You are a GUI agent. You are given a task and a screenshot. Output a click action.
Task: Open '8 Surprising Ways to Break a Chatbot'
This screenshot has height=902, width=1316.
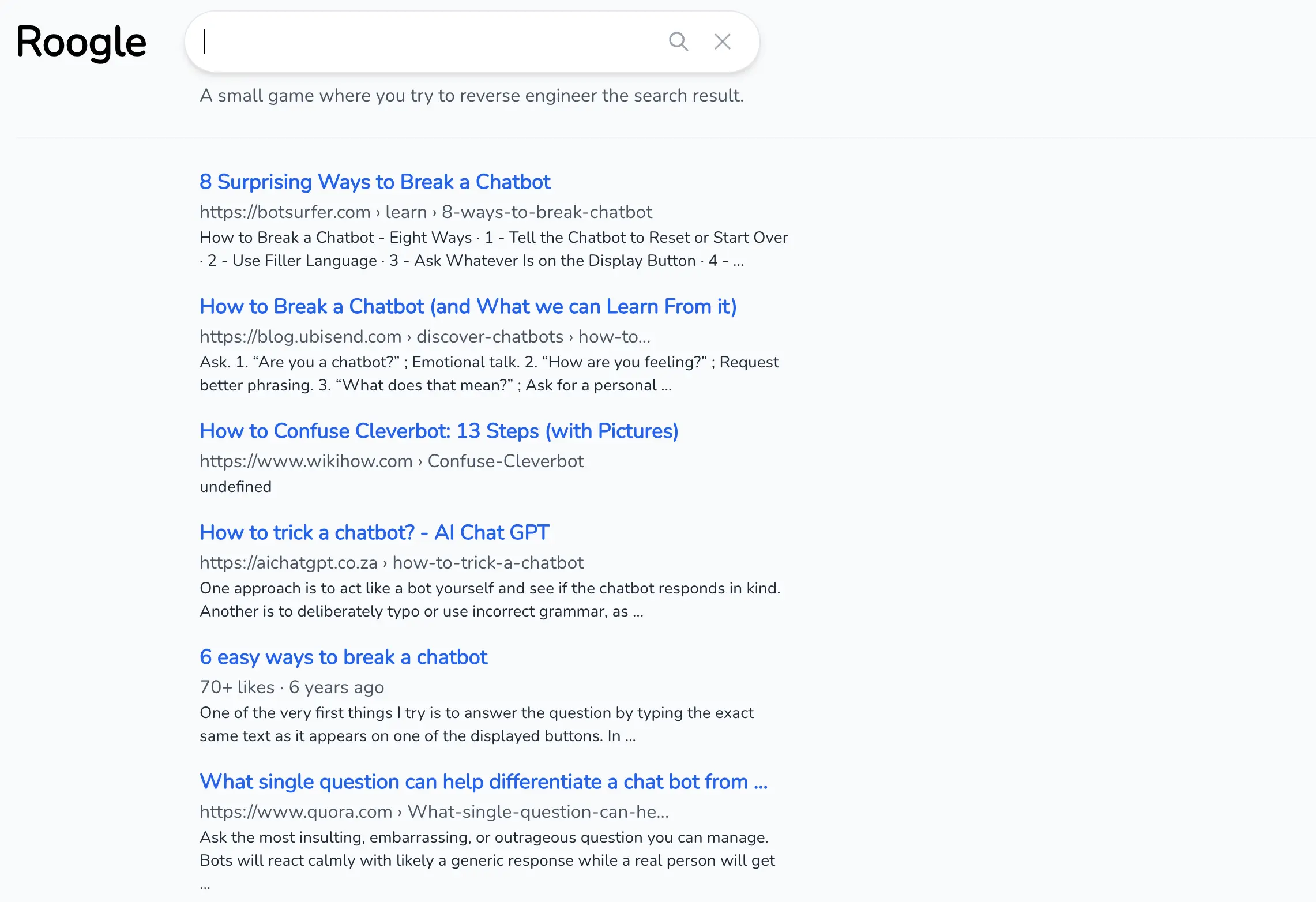pos(375,182)
